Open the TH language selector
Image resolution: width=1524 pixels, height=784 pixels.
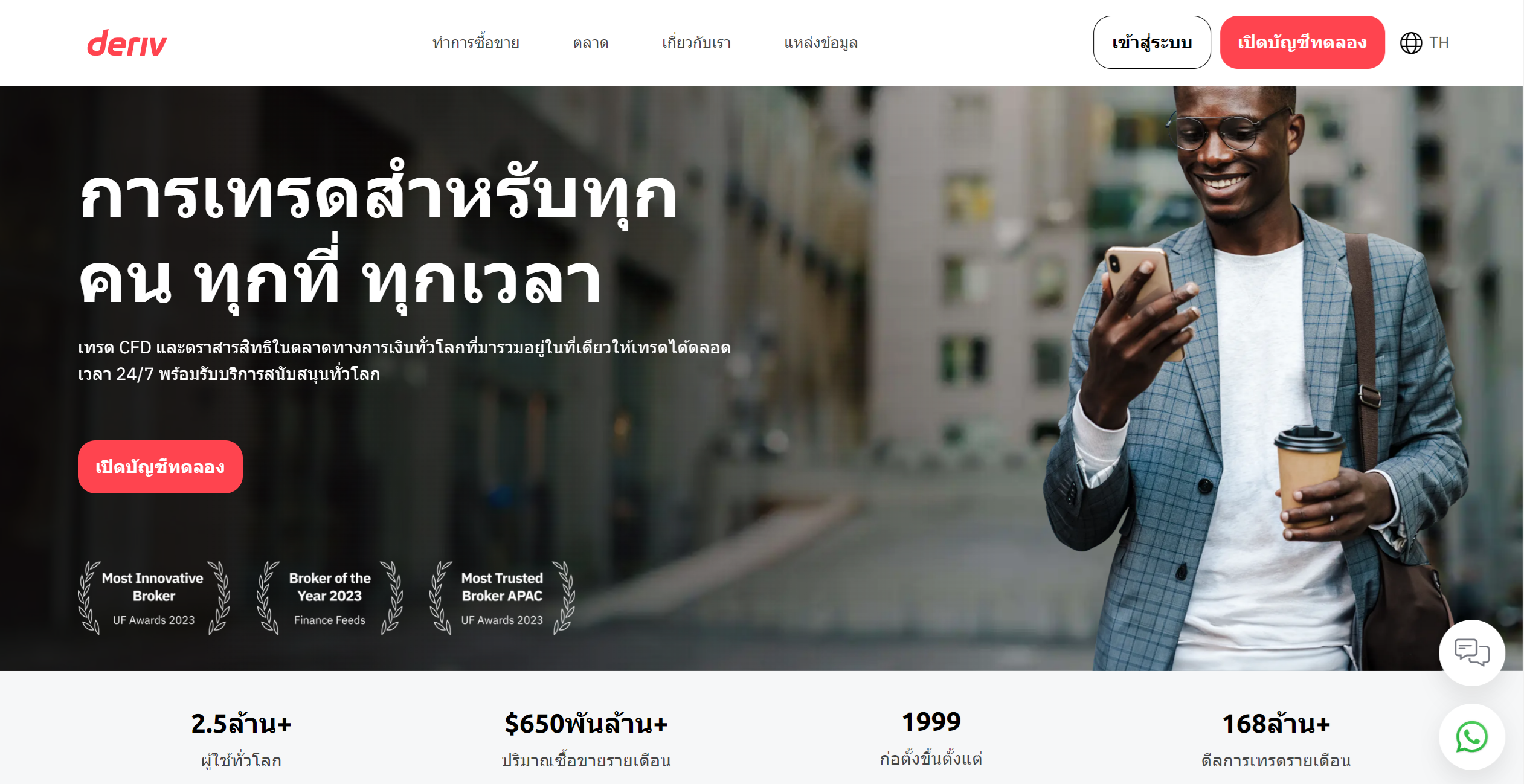[1439, 43]
